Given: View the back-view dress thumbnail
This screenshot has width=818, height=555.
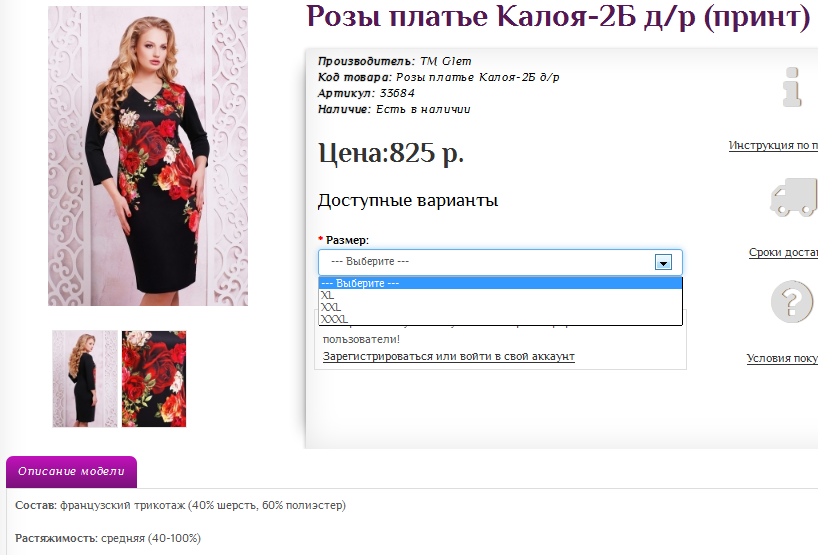Looking at the screenshot, I should coord(85,379).
